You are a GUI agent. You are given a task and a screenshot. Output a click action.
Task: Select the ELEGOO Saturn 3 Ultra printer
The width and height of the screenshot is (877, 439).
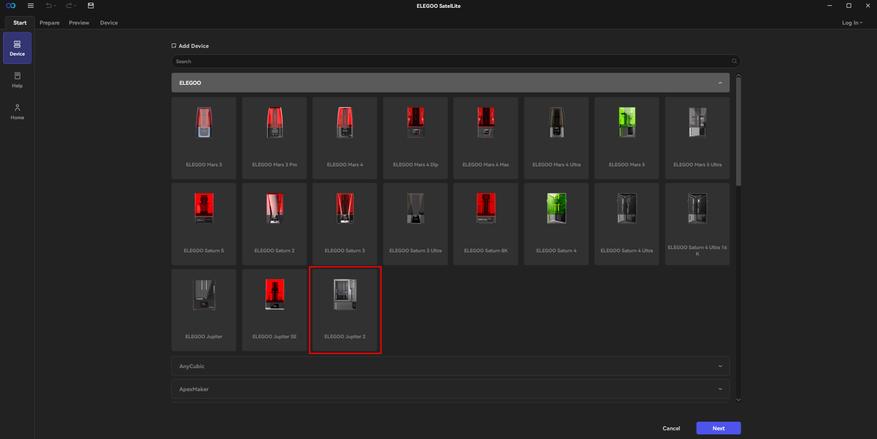pos(415,224)
